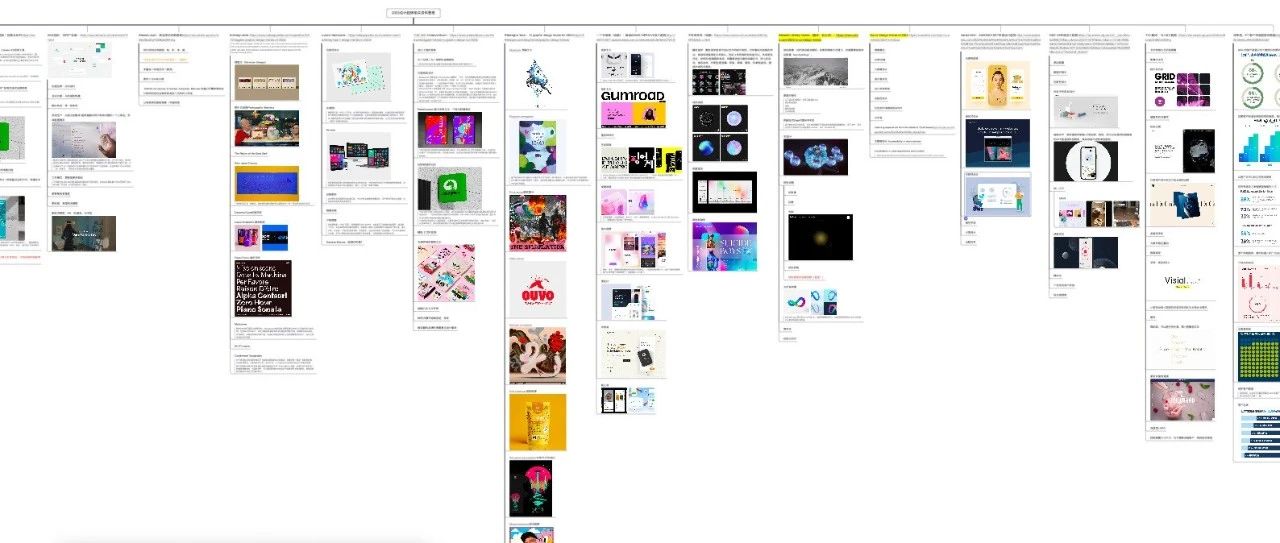Open the blue rectangle on yellow thumbnail
Screen dimensions: 1280x543
266,183
